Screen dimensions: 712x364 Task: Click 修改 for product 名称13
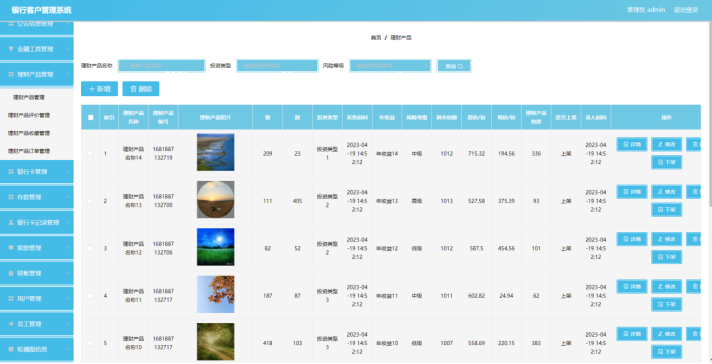667,192
